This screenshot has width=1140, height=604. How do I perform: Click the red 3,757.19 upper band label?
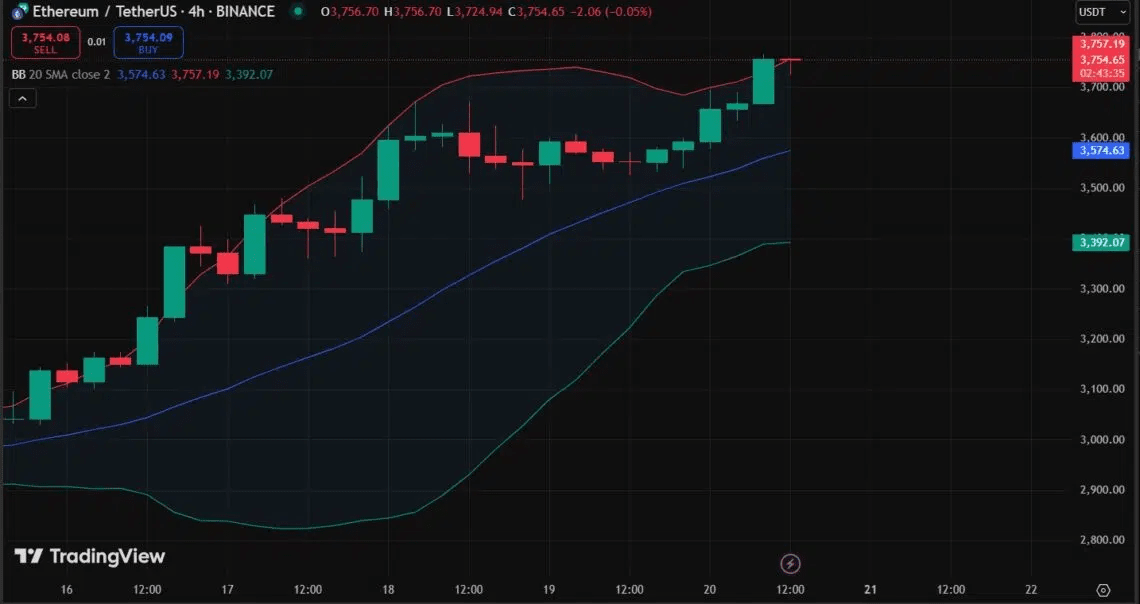pyautogui.click(x=1101, y=44)
